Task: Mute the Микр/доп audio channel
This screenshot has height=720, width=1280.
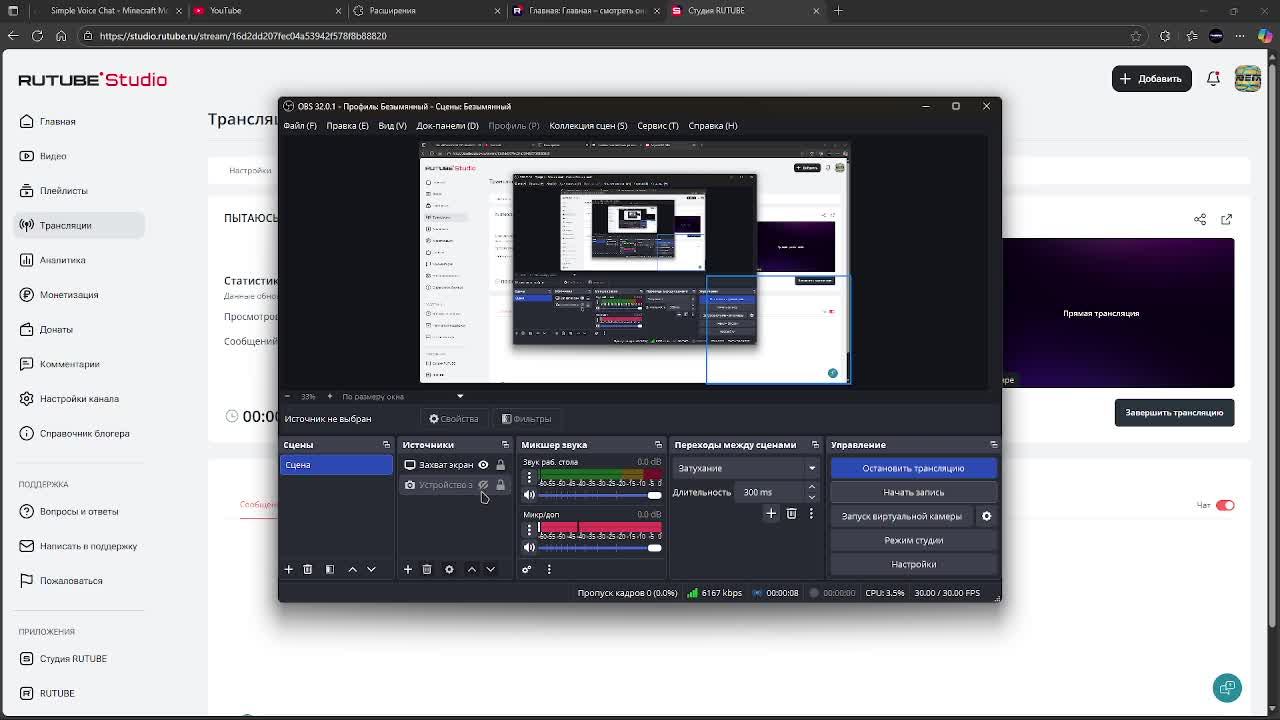Action: coord(529,548)
